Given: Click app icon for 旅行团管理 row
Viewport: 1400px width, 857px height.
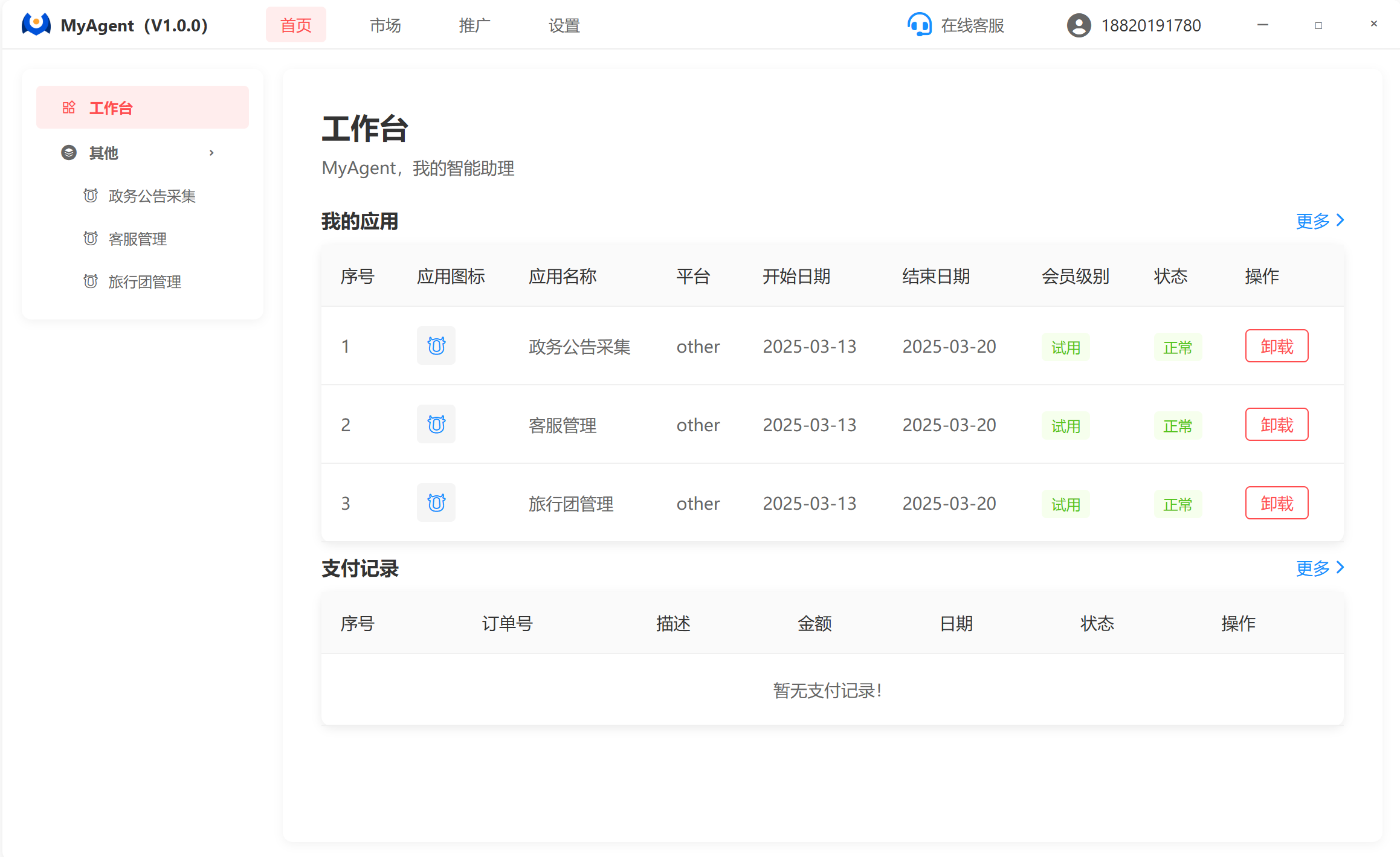Looking at the screenshot, I should coord(436,503).
